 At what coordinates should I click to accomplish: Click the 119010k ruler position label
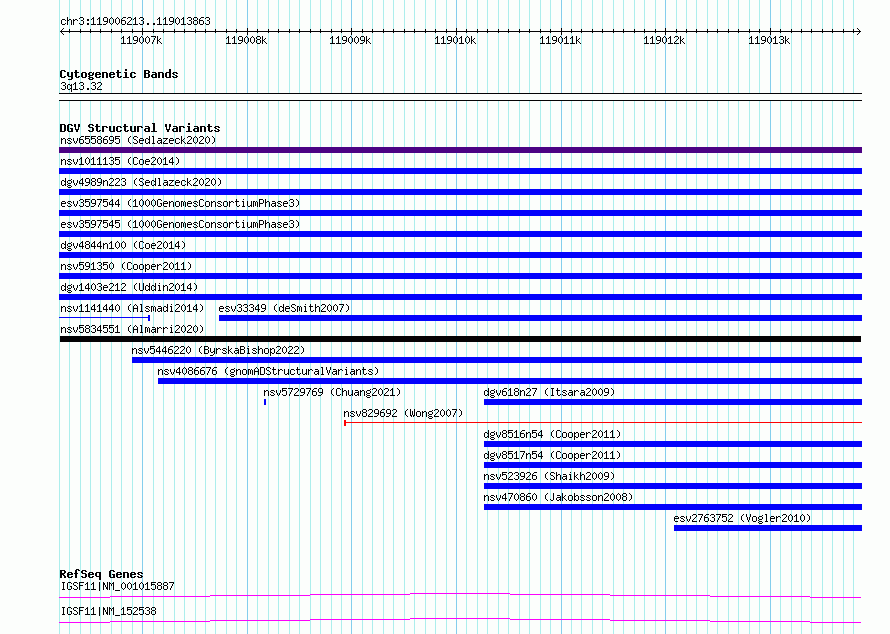click(x=455, y=40)
